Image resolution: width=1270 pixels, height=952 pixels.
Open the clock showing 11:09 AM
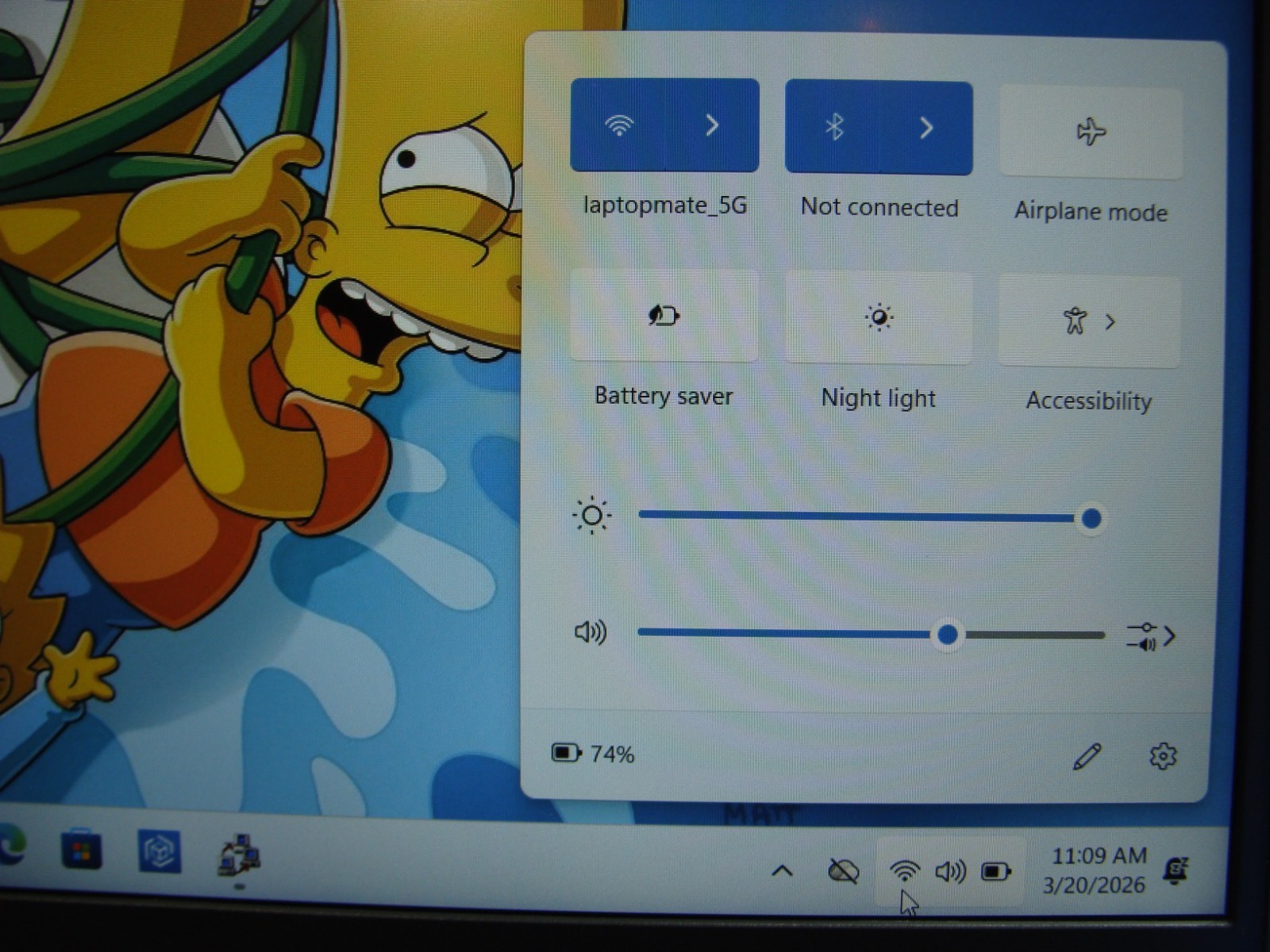1095,870
